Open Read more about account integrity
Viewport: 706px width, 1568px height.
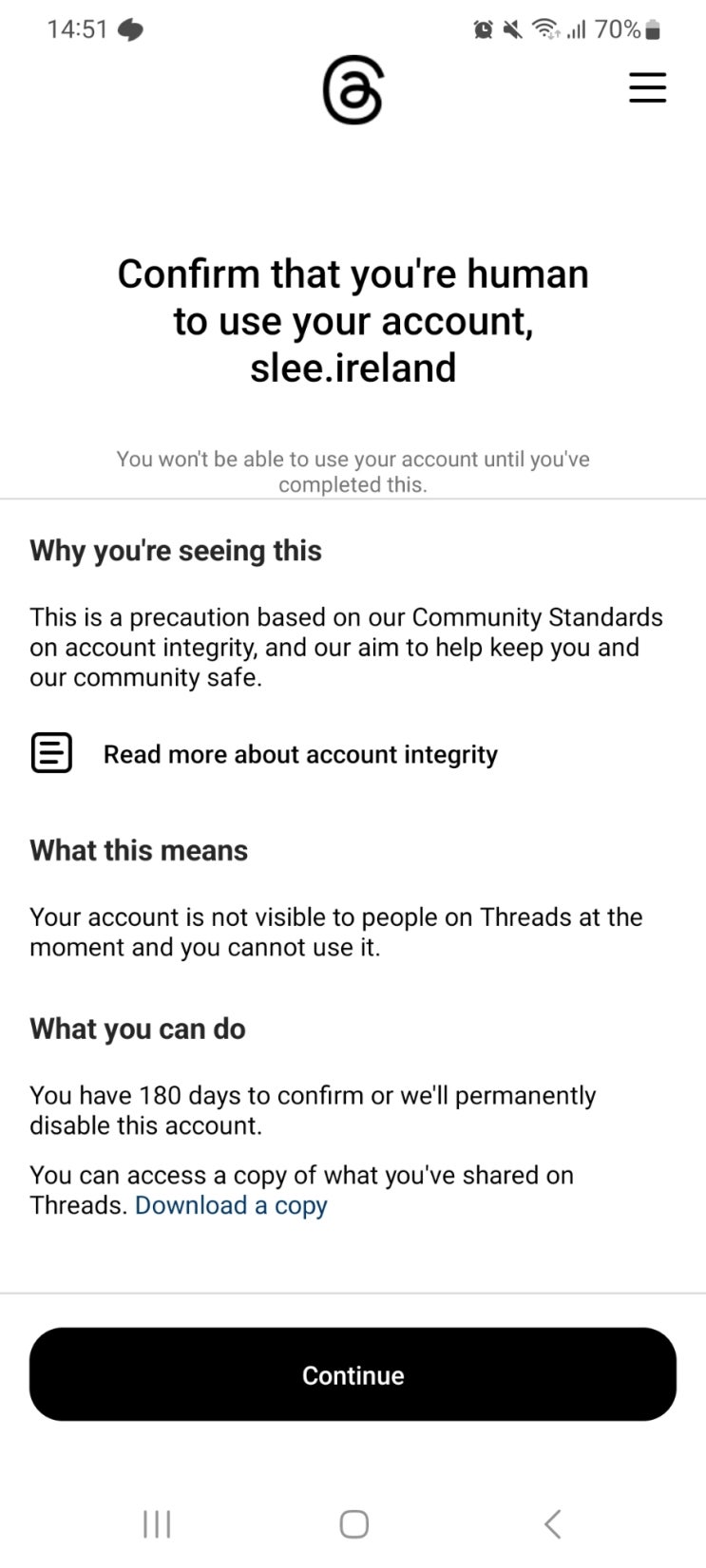(300, 754)
